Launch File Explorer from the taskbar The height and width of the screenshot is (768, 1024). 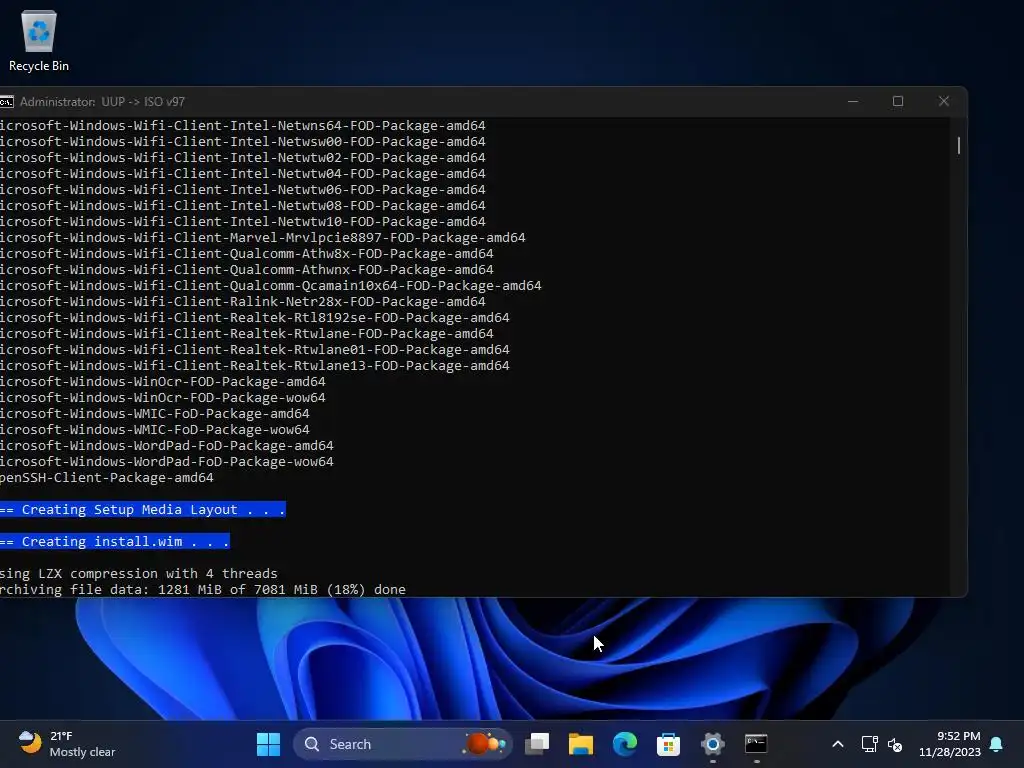click(581, 744)
